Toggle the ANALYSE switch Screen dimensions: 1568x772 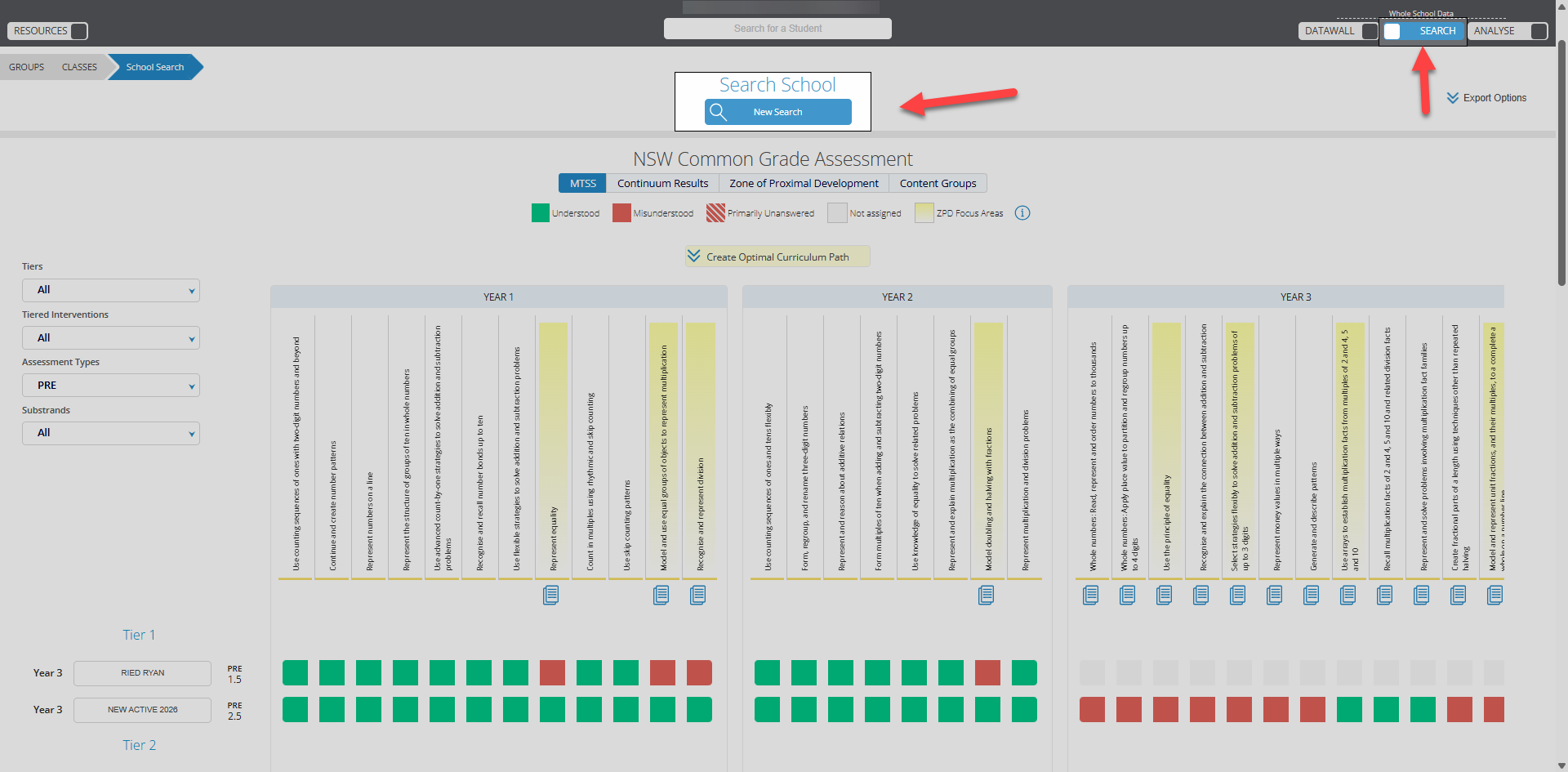pos(1539,31)
